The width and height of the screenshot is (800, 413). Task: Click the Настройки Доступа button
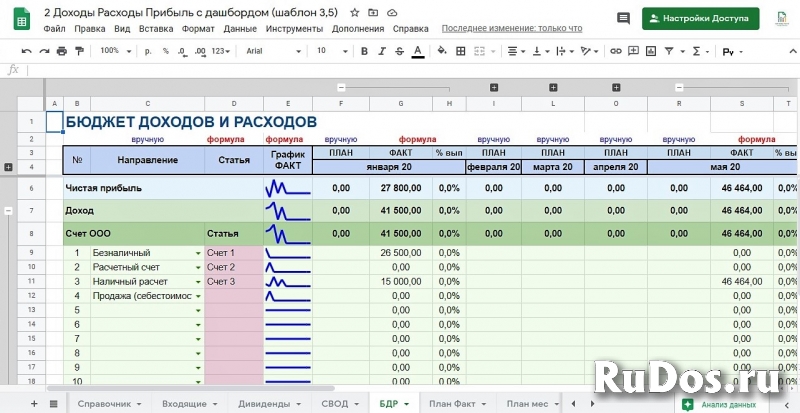coord(700,18)
